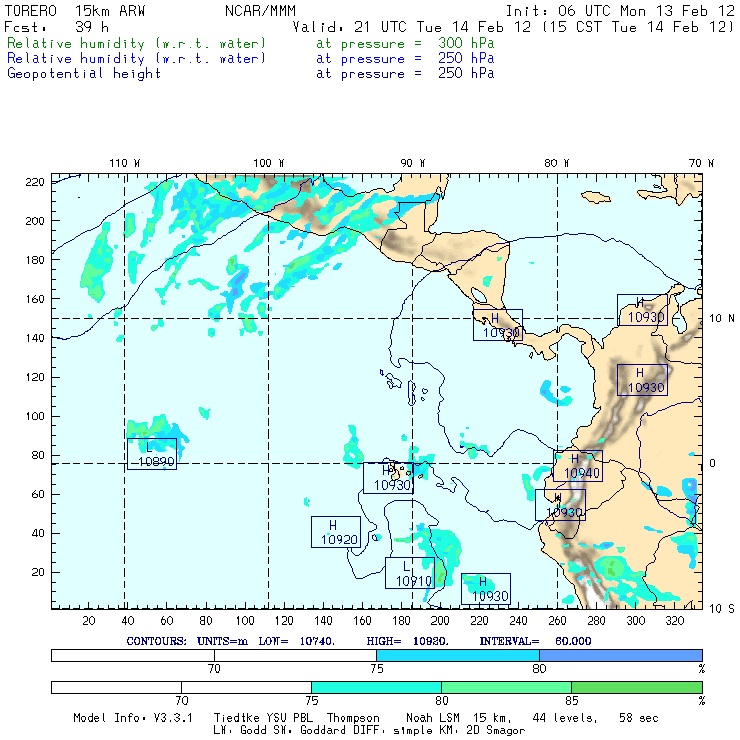Click the green 'Relative humidity (w.r.t. water)' legend line
740x740 pixels.
(136, 43)
